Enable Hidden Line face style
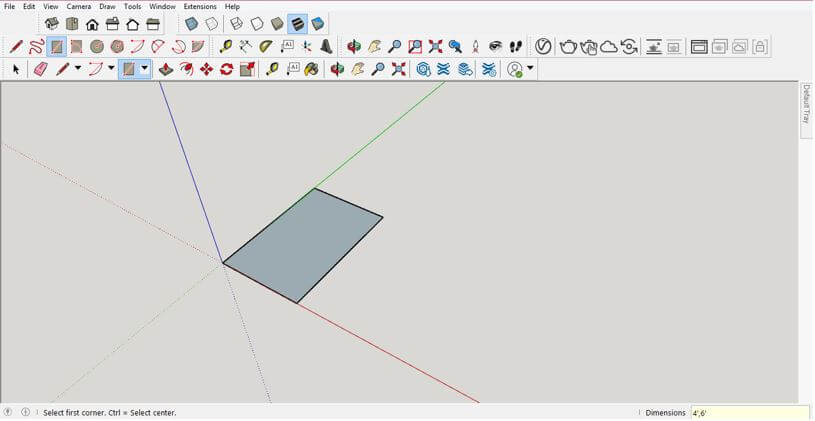This screenshot has width=815, height=421. click(x=257, y=23)
